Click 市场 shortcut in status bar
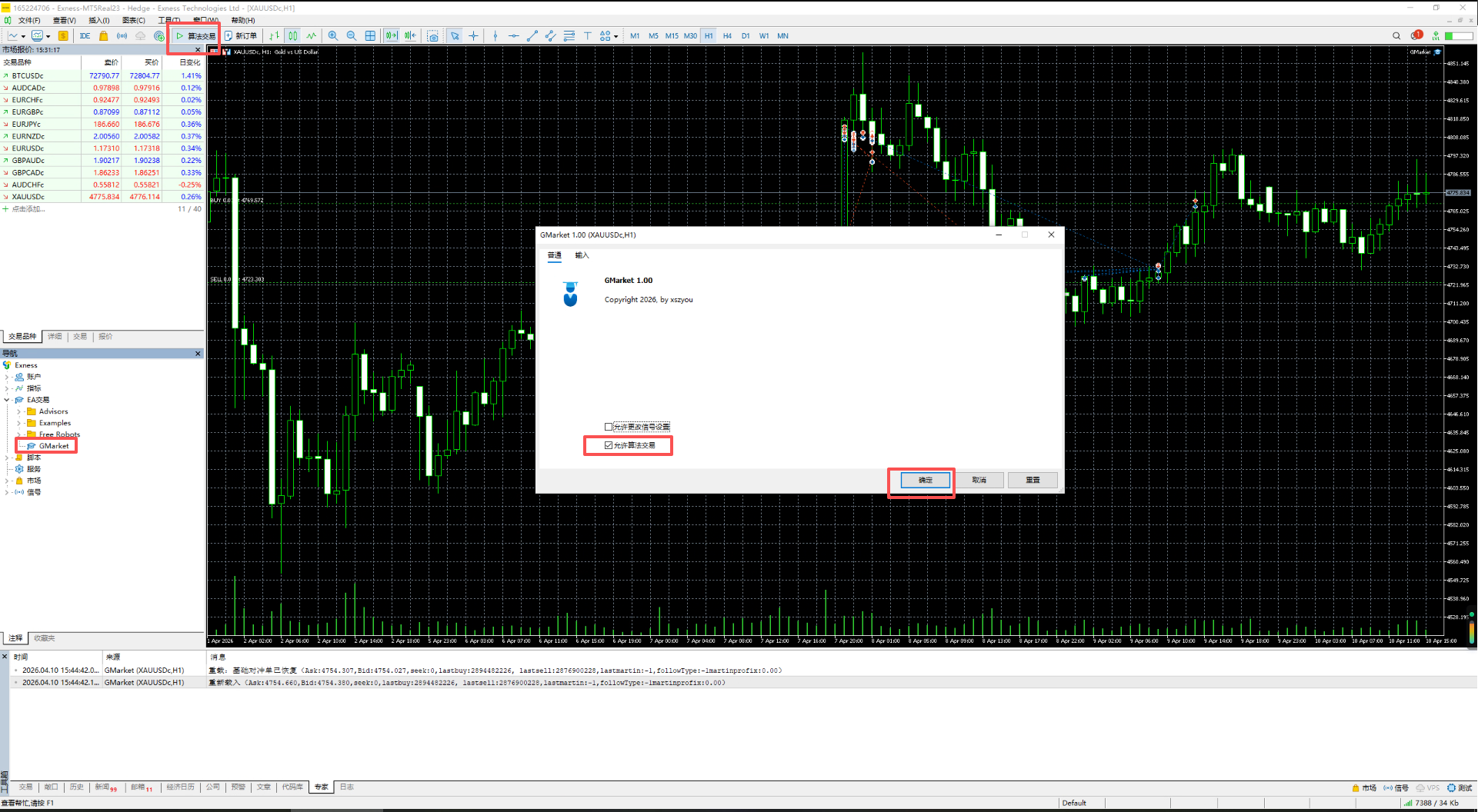 (x=1364, y=788)
